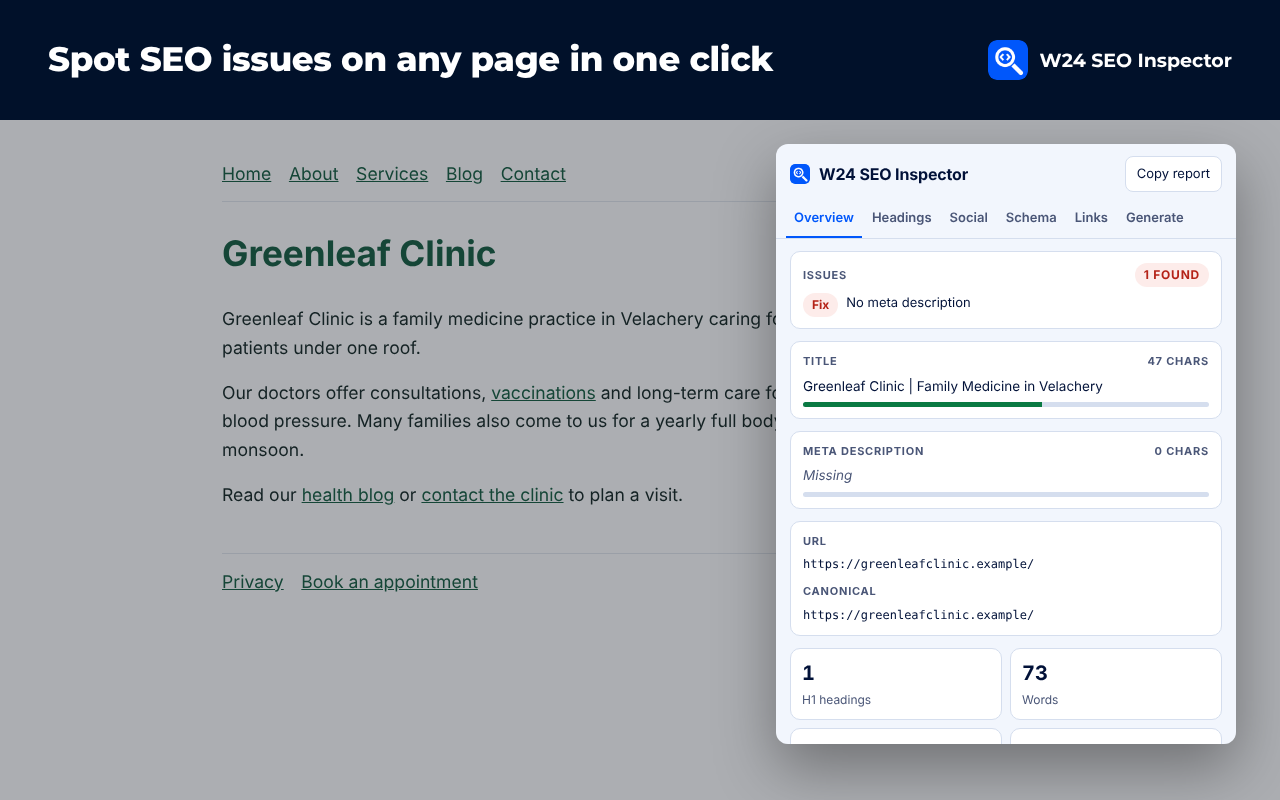
Task: Follow the vaccinations link
Action: click(543, 393)
